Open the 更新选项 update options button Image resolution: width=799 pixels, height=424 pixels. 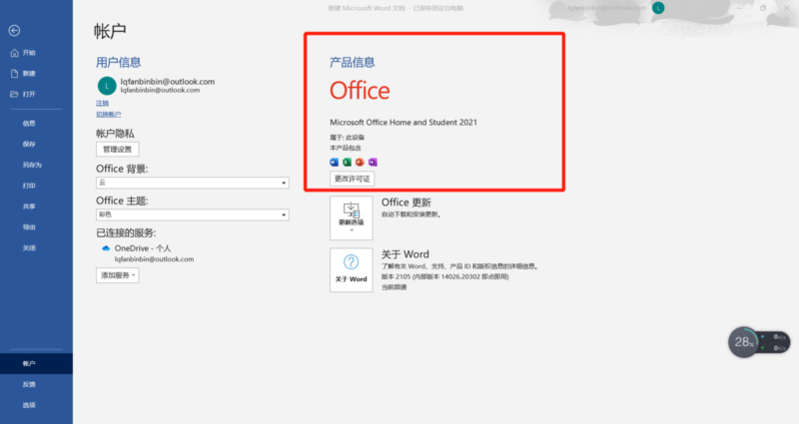click(x=351, y=217)
